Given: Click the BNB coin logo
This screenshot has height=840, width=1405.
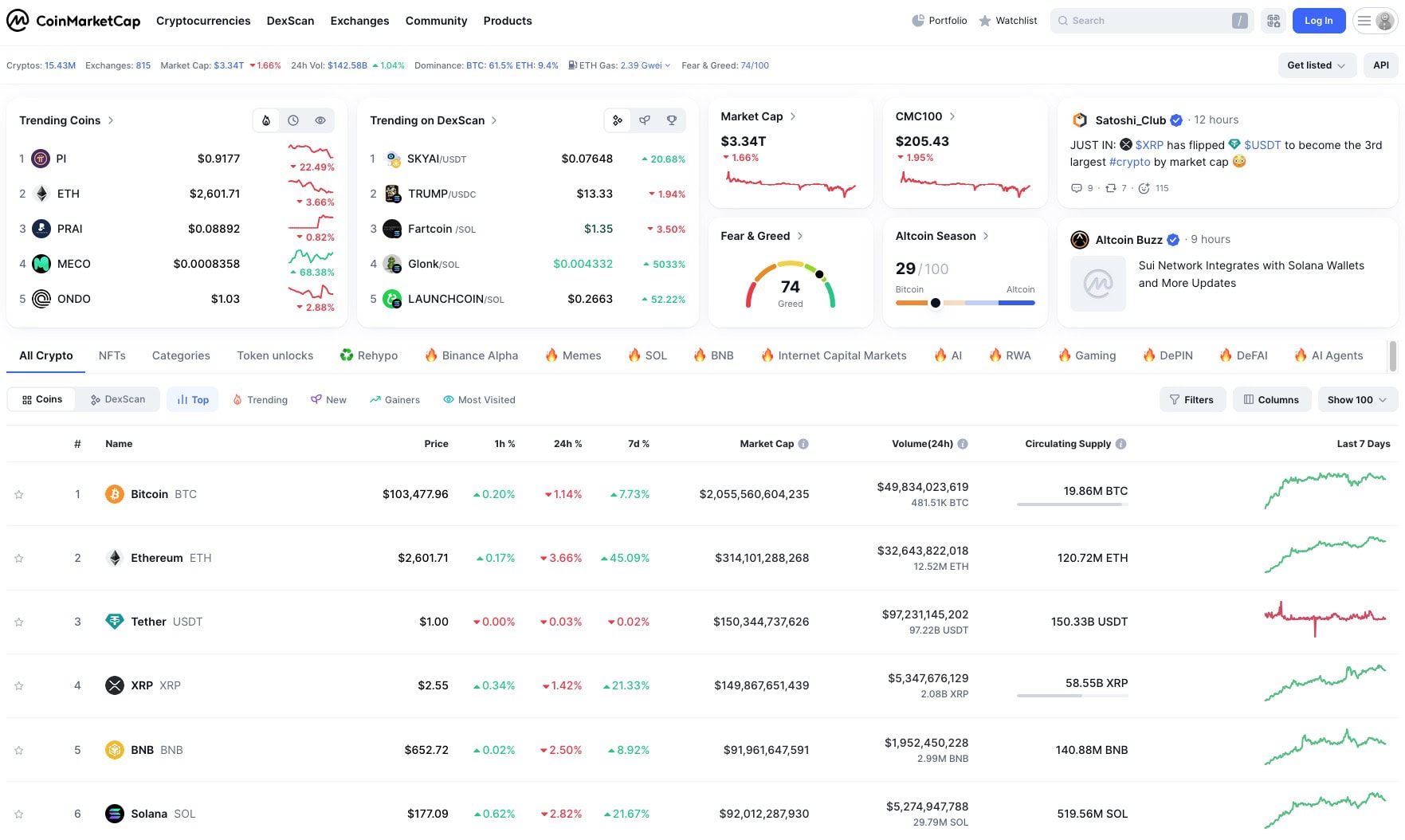Looking at the screenshot, I should point(115,750).
